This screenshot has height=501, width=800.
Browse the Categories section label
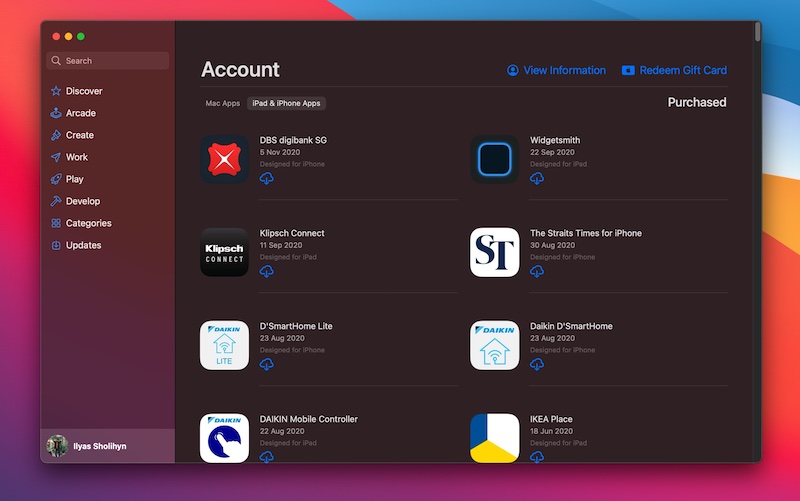click(88, 223)
